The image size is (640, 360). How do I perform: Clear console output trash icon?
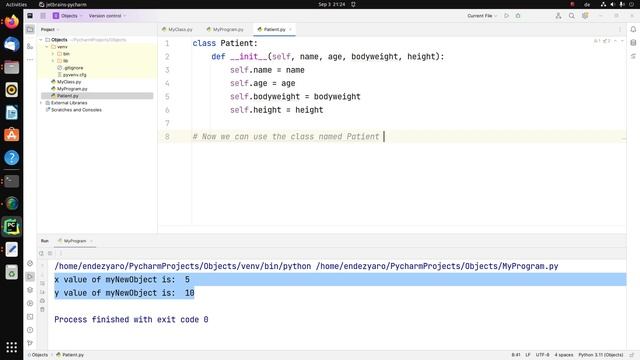tap(42, 309)
